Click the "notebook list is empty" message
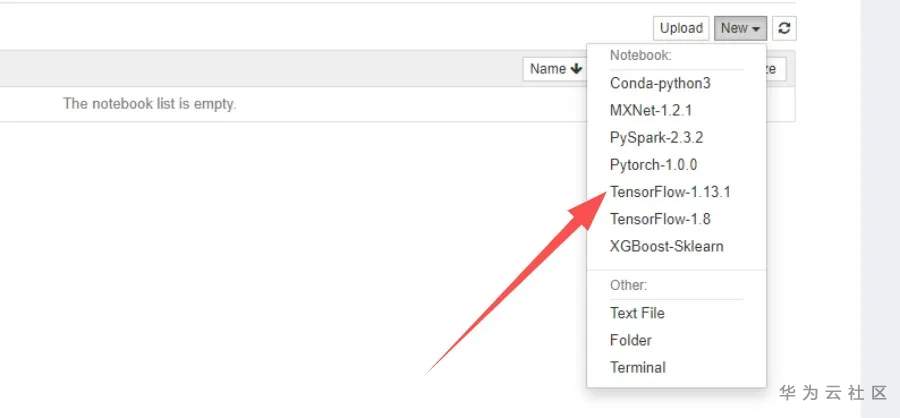The image size is (900, 418). pos(150,104)
